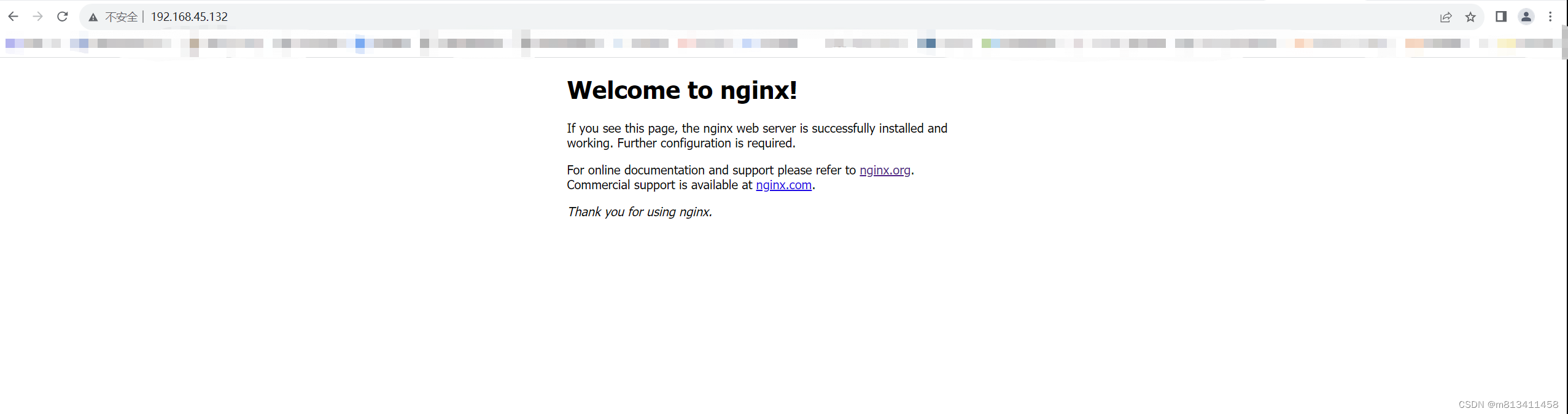Share this page via share icon
This screenshot has height=414, width=1568.
pos(1446,17)
